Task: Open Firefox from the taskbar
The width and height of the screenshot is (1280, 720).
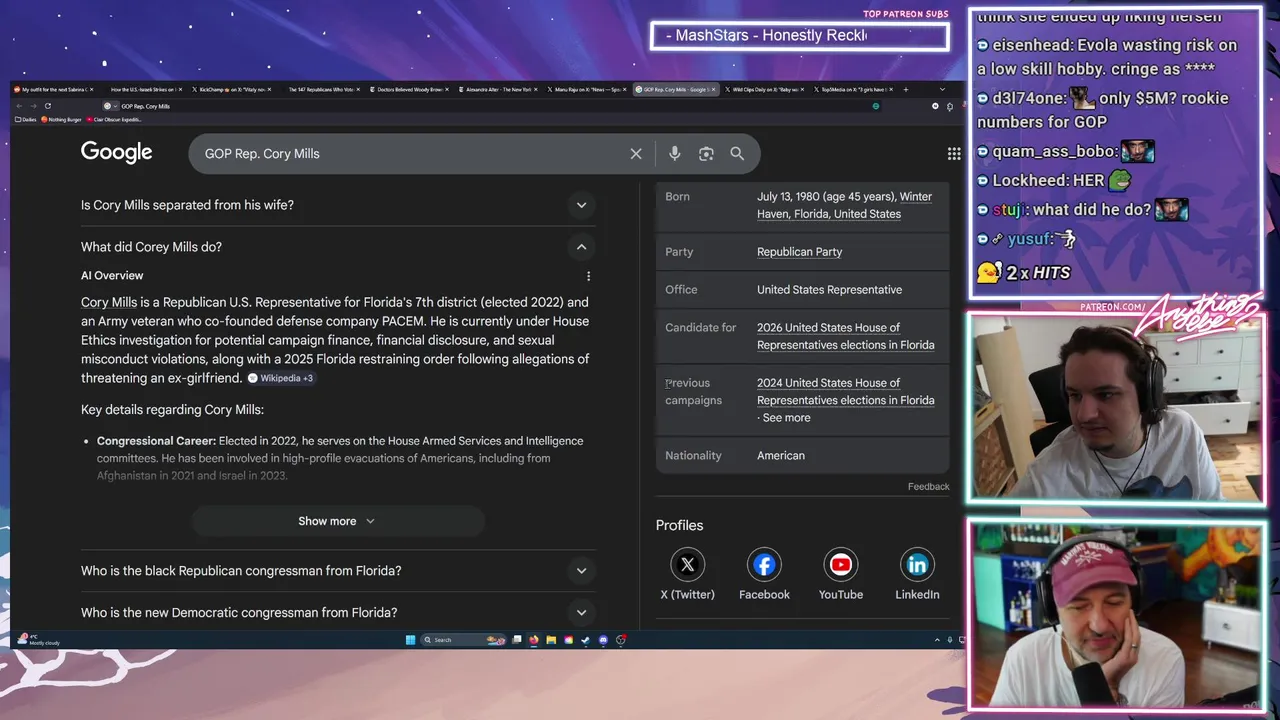Action: tap(534, 640)
